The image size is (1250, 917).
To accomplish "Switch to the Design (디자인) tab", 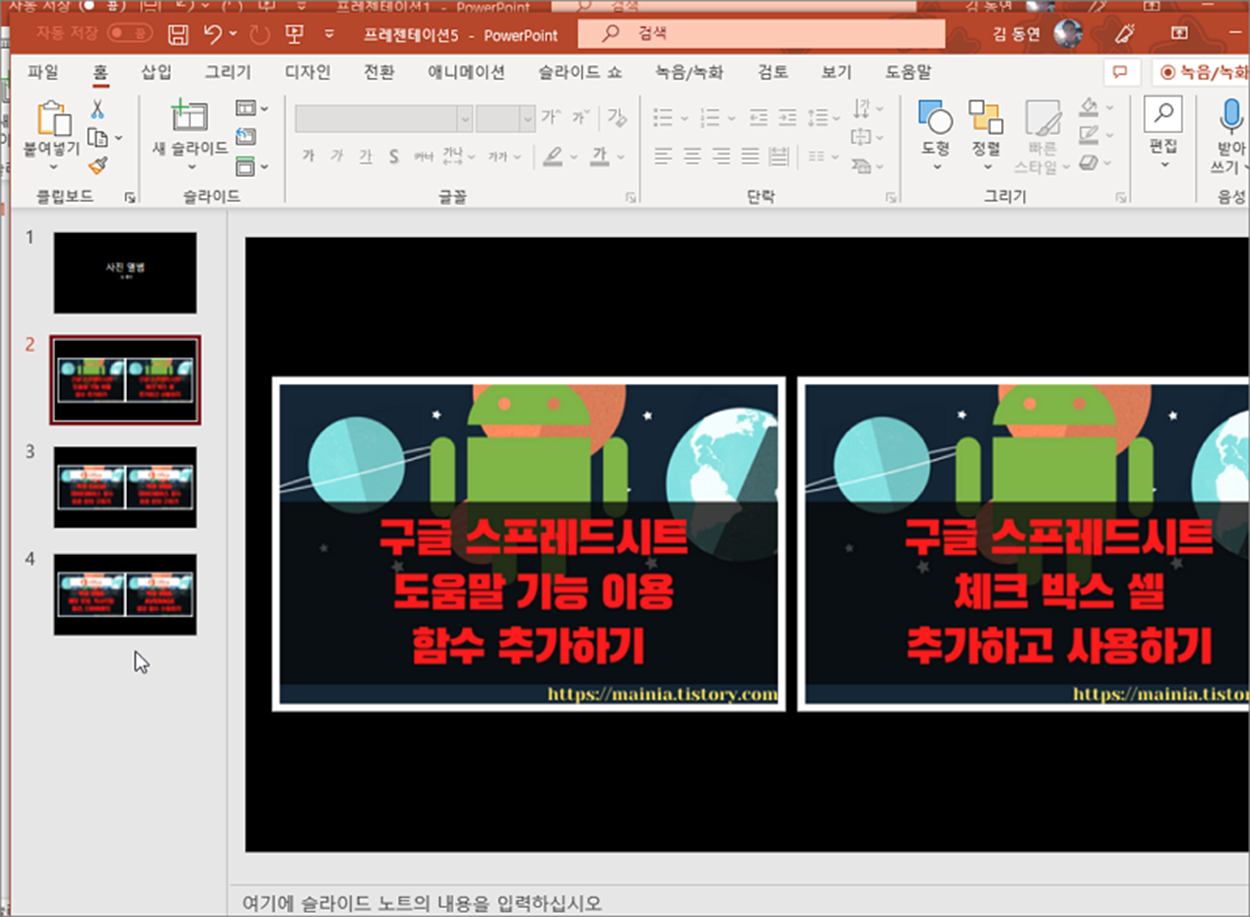I will (x=308, y=72).
